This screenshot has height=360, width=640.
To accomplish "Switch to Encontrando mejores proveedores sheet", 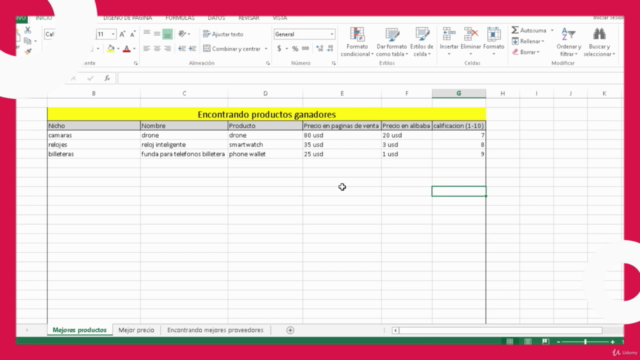I will 215,330.
